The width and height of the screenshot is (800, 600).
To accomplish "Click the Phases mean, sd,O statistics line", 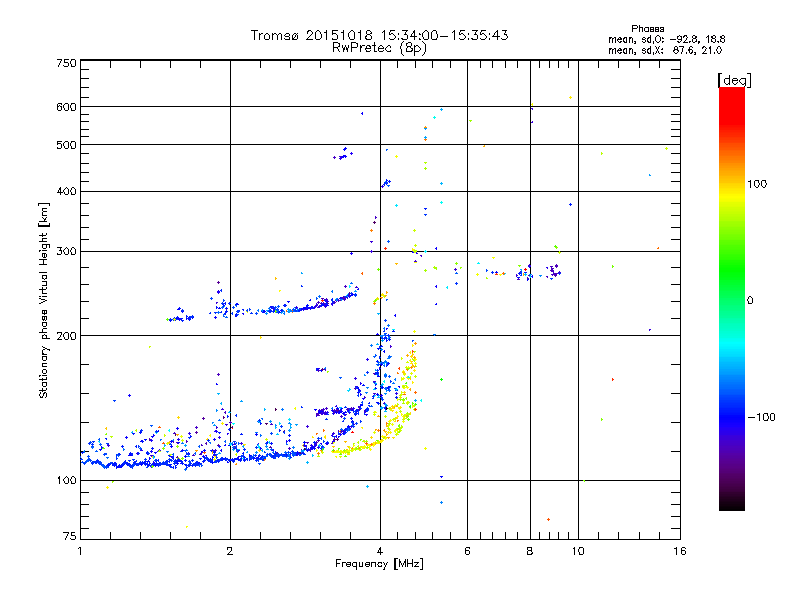I will (666, 39).
